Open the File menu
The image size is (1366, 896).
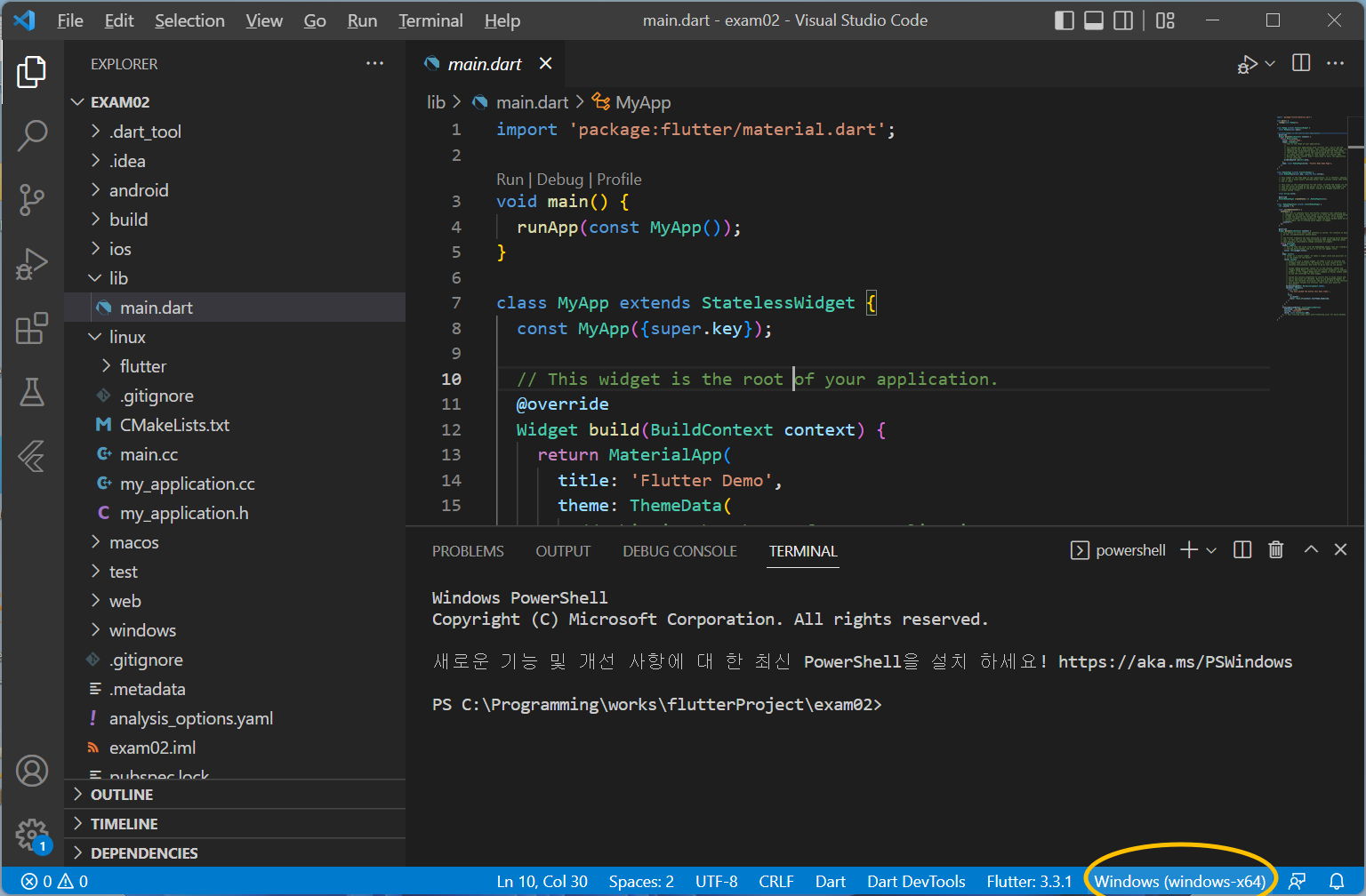(x=69, y=20)
